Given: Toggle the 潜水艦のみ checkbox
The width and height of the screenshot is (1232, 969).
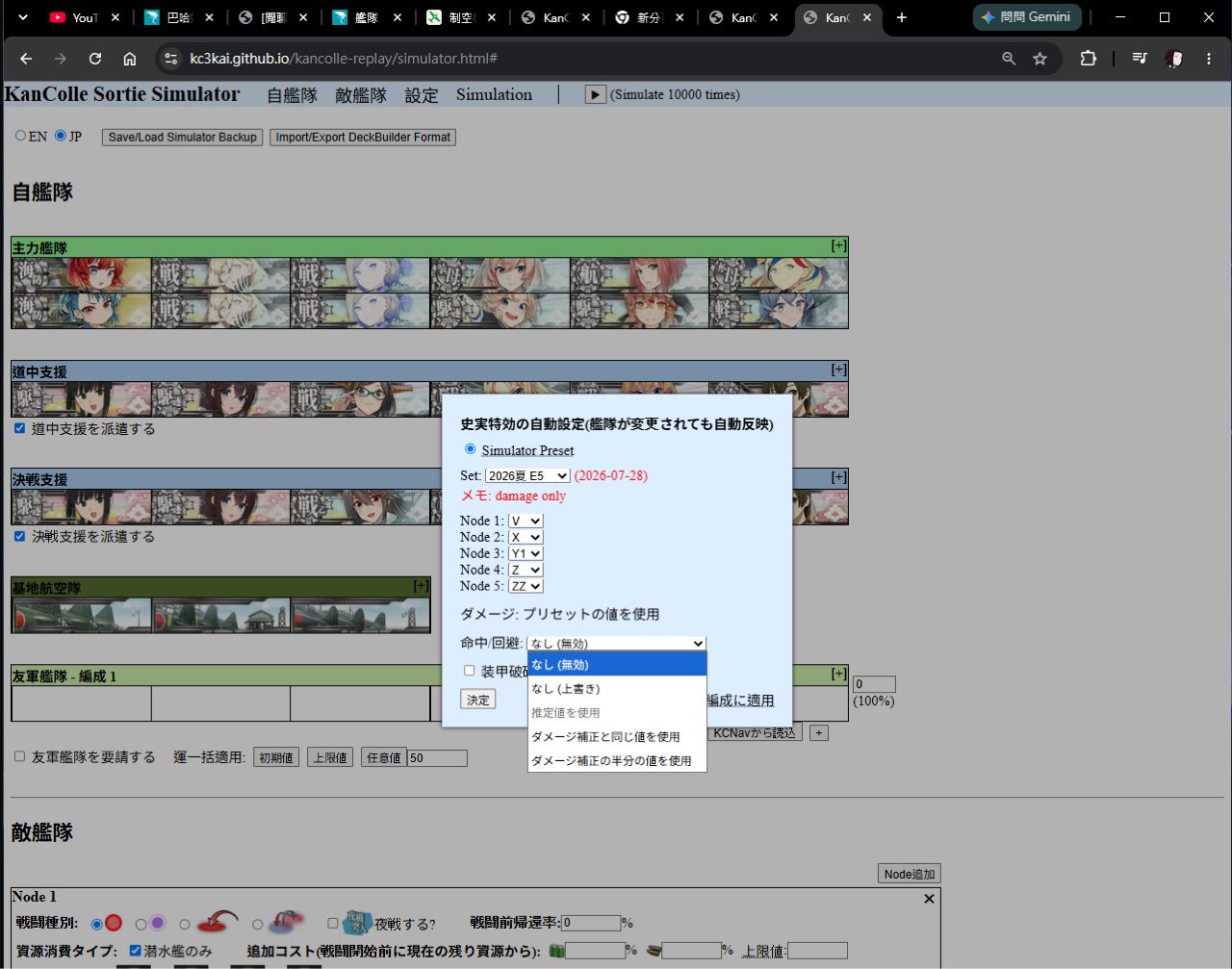Looking at the screenshot, I should [x=135, y=951].
